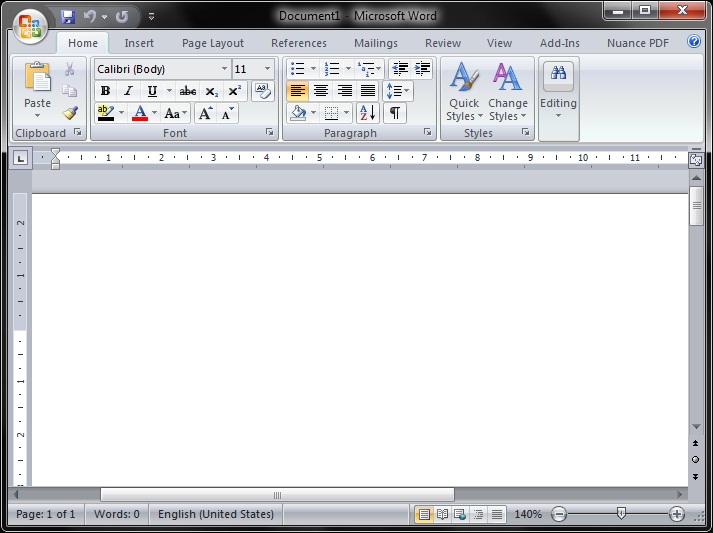This screenshot has height=533, width=713.
Task: Click the Clear Formatting icon
Action: (262, 91)
